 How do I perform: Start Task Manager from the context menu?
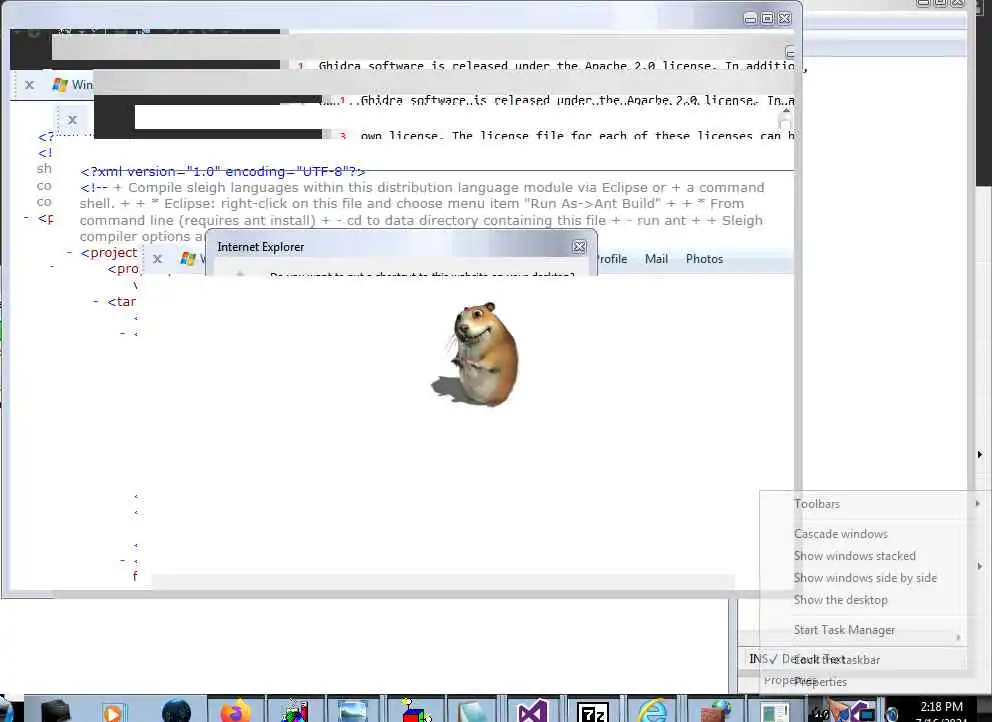point(845,630)
